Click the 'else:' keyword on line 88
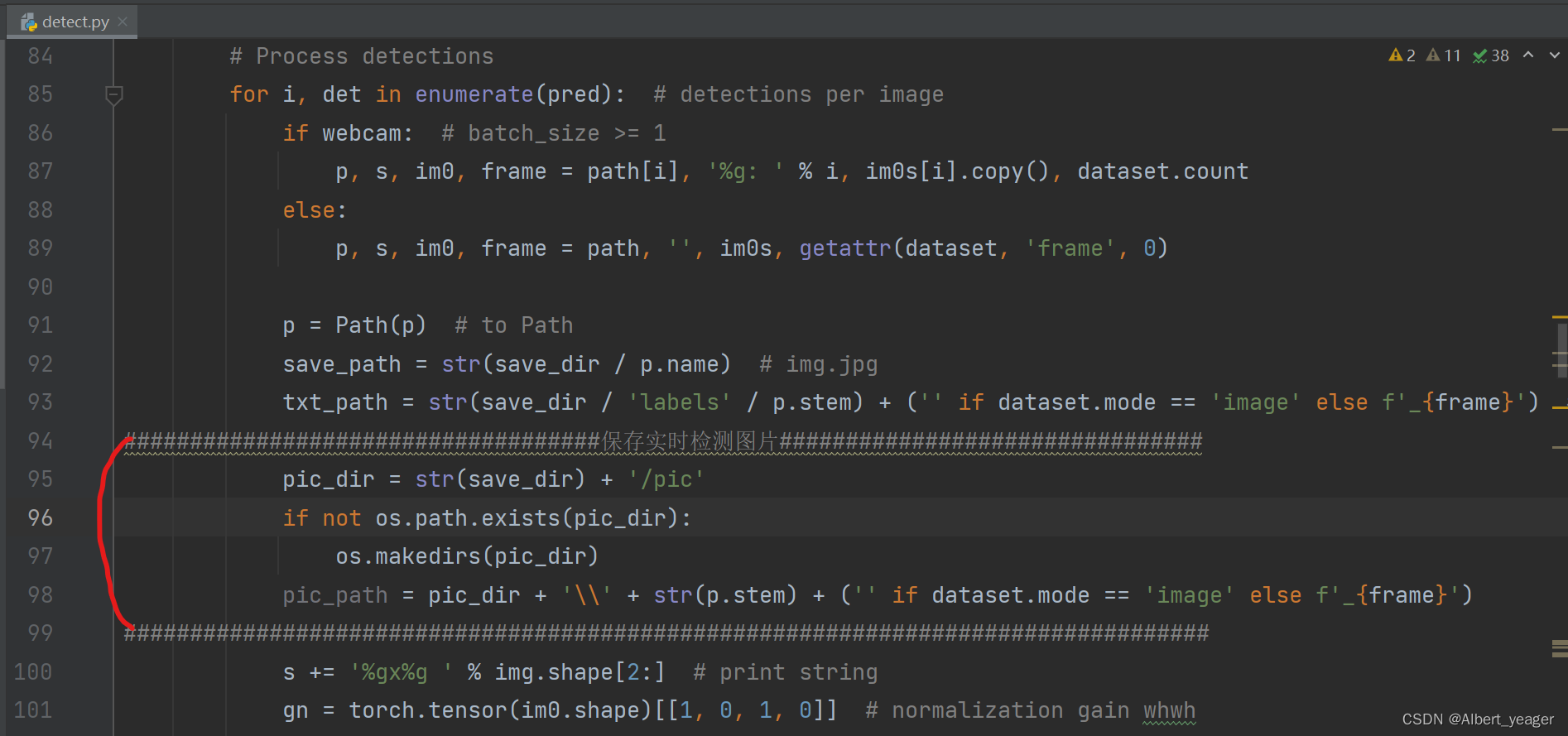 315,210
